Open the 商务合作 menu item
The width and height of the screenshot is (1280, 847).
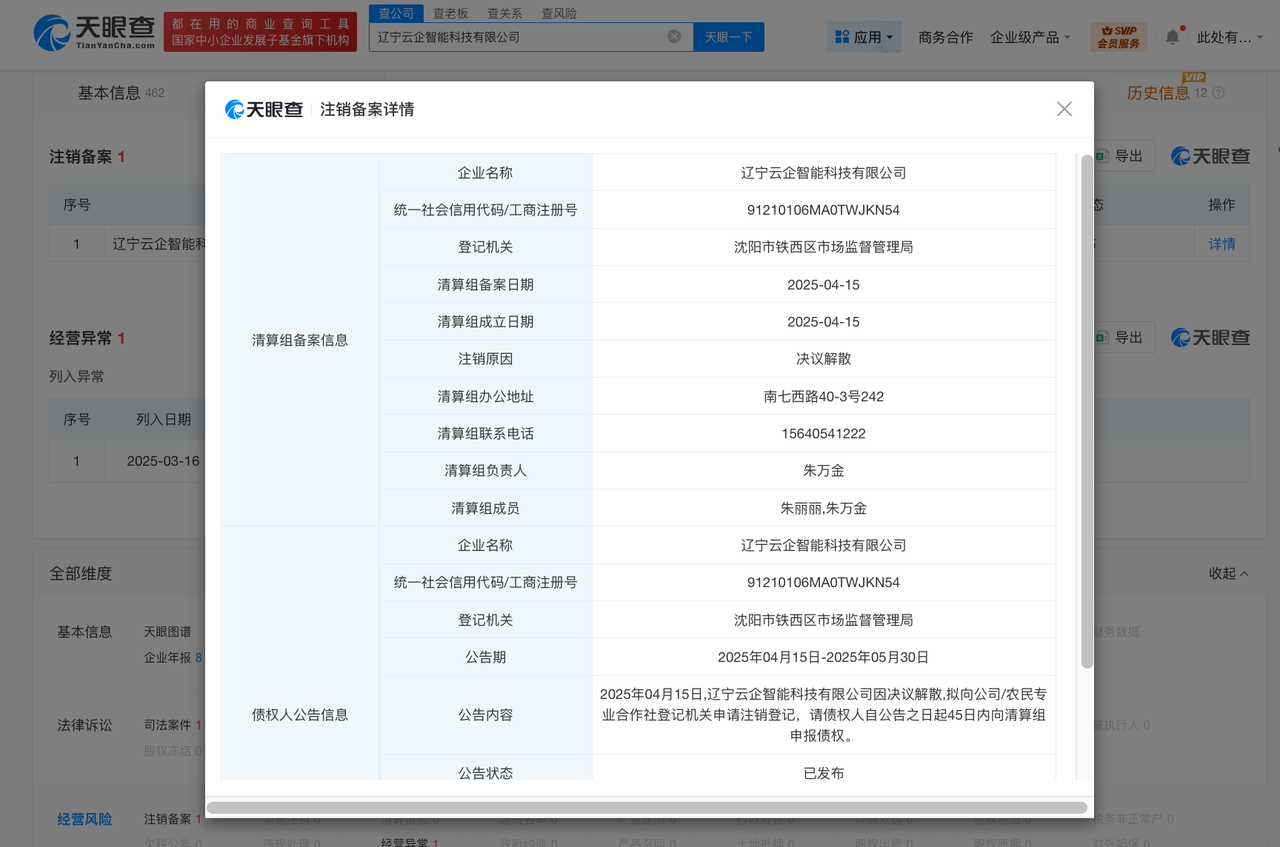pos(944,36)
